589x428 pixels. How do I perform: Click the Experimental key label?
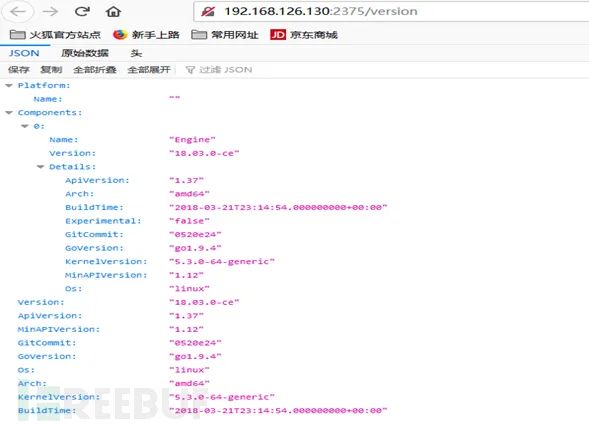point(103,221)
